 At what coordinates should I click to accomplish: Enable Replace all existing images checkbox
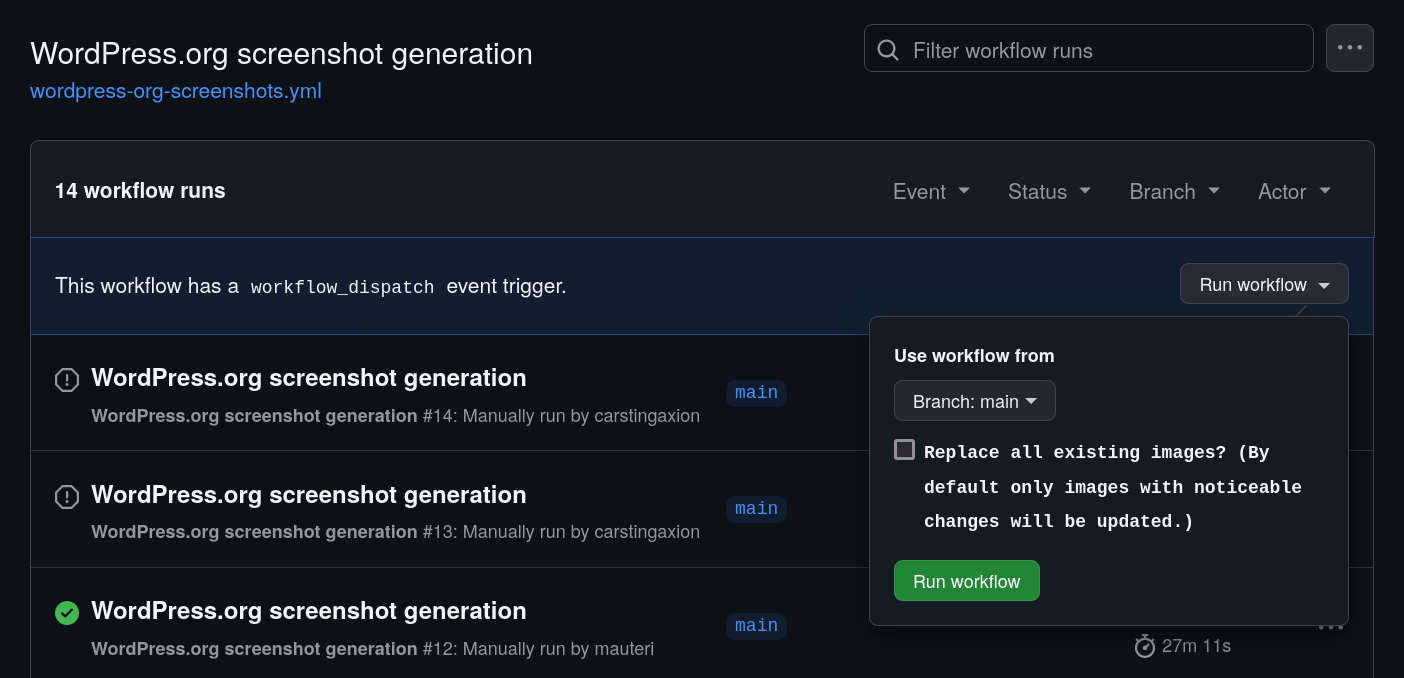pyautogui.click(x=904, y=450)
